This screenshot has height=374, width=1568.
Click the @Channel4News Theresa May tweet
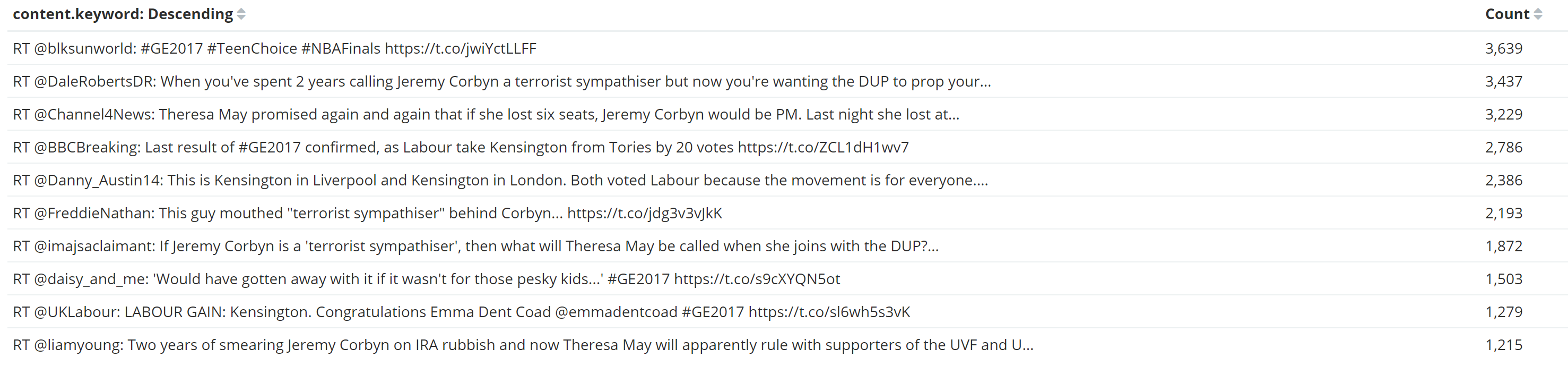coord(486,115)
